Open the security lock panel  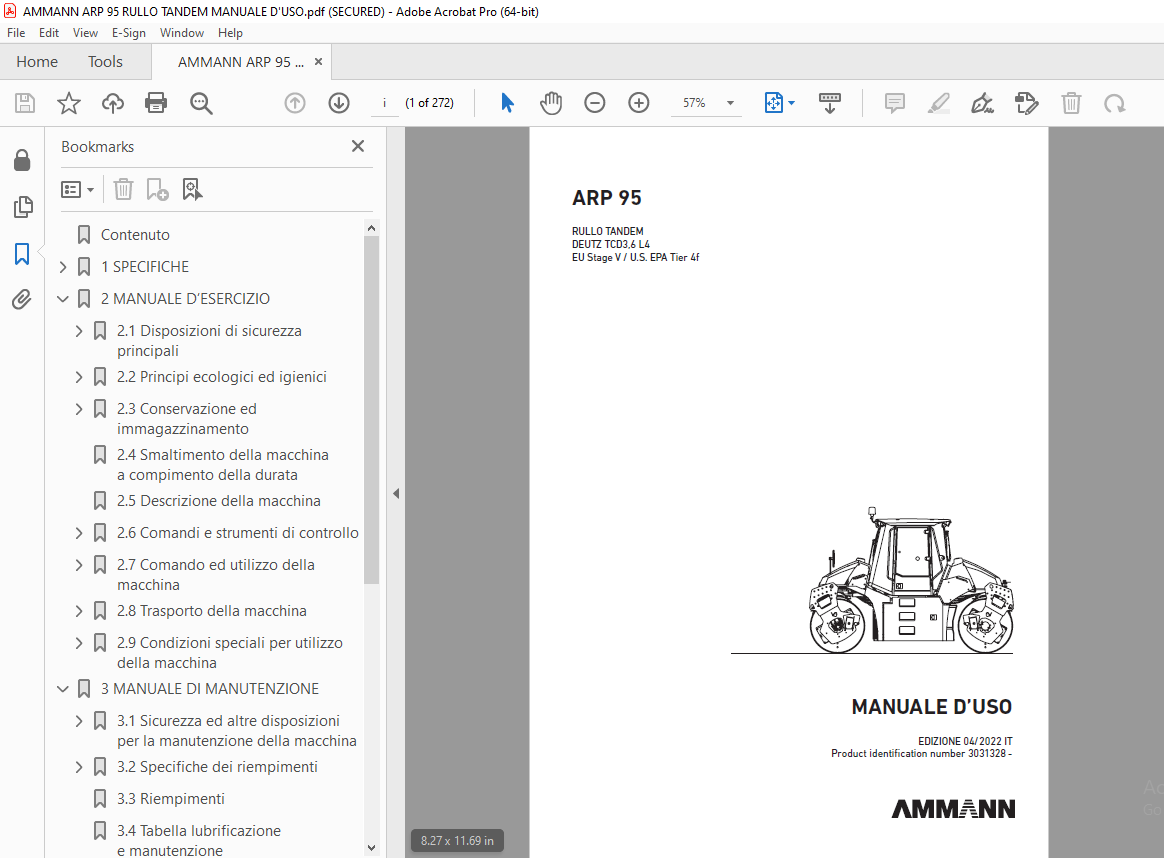point(22,160)
